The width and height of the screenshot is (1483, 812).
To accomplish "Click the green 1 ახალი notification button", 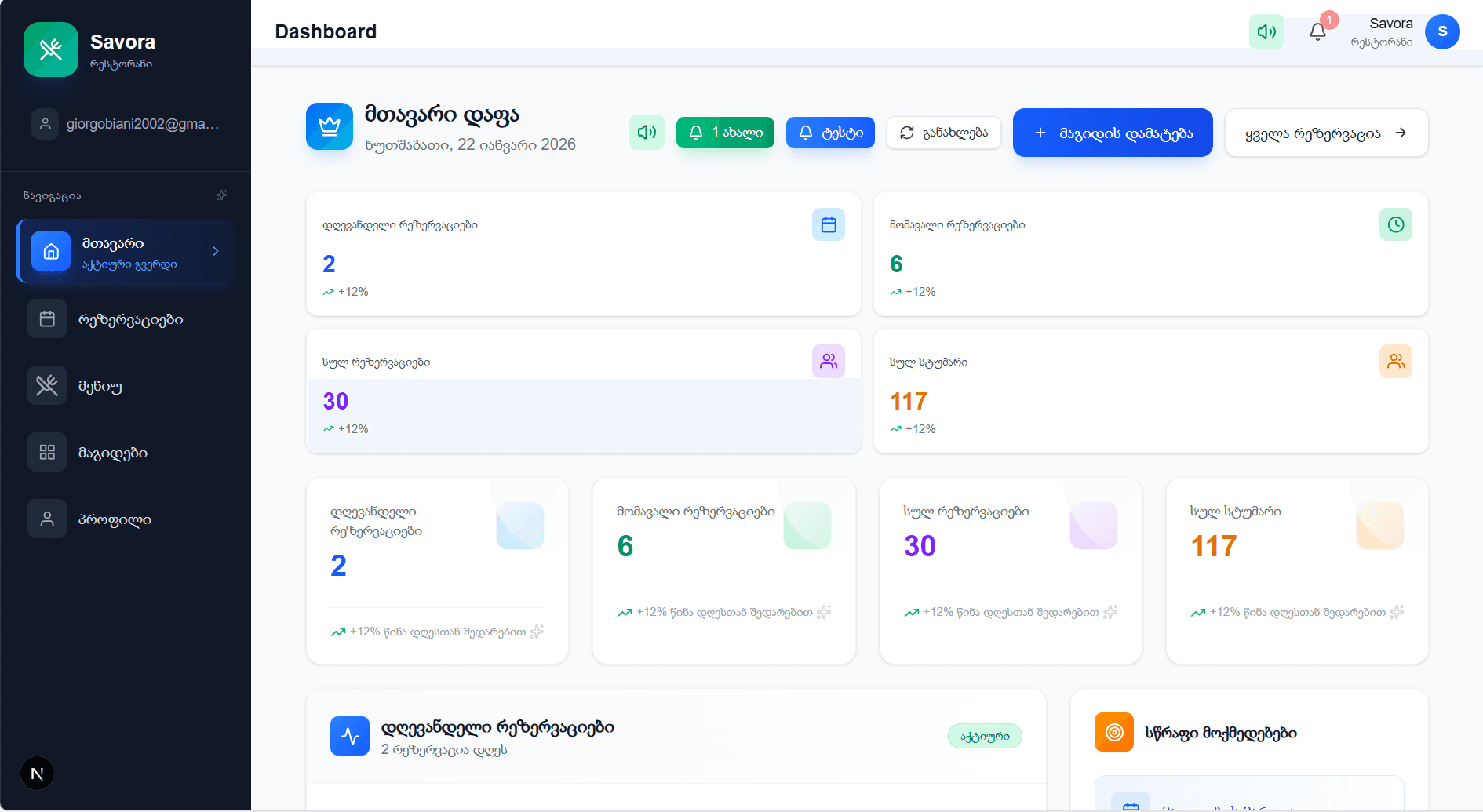I will pos(725,133).
